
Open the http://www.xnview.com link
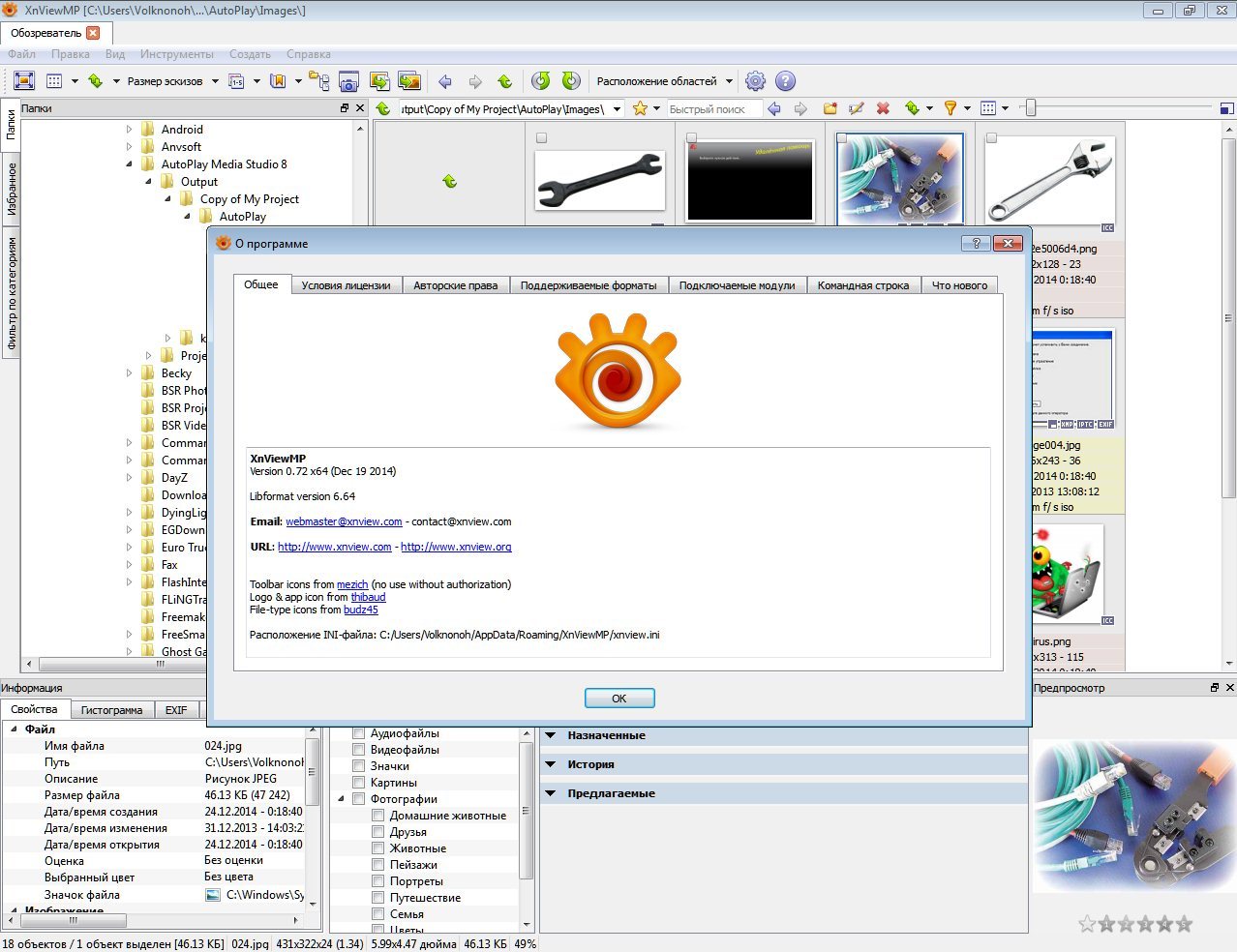335,547
